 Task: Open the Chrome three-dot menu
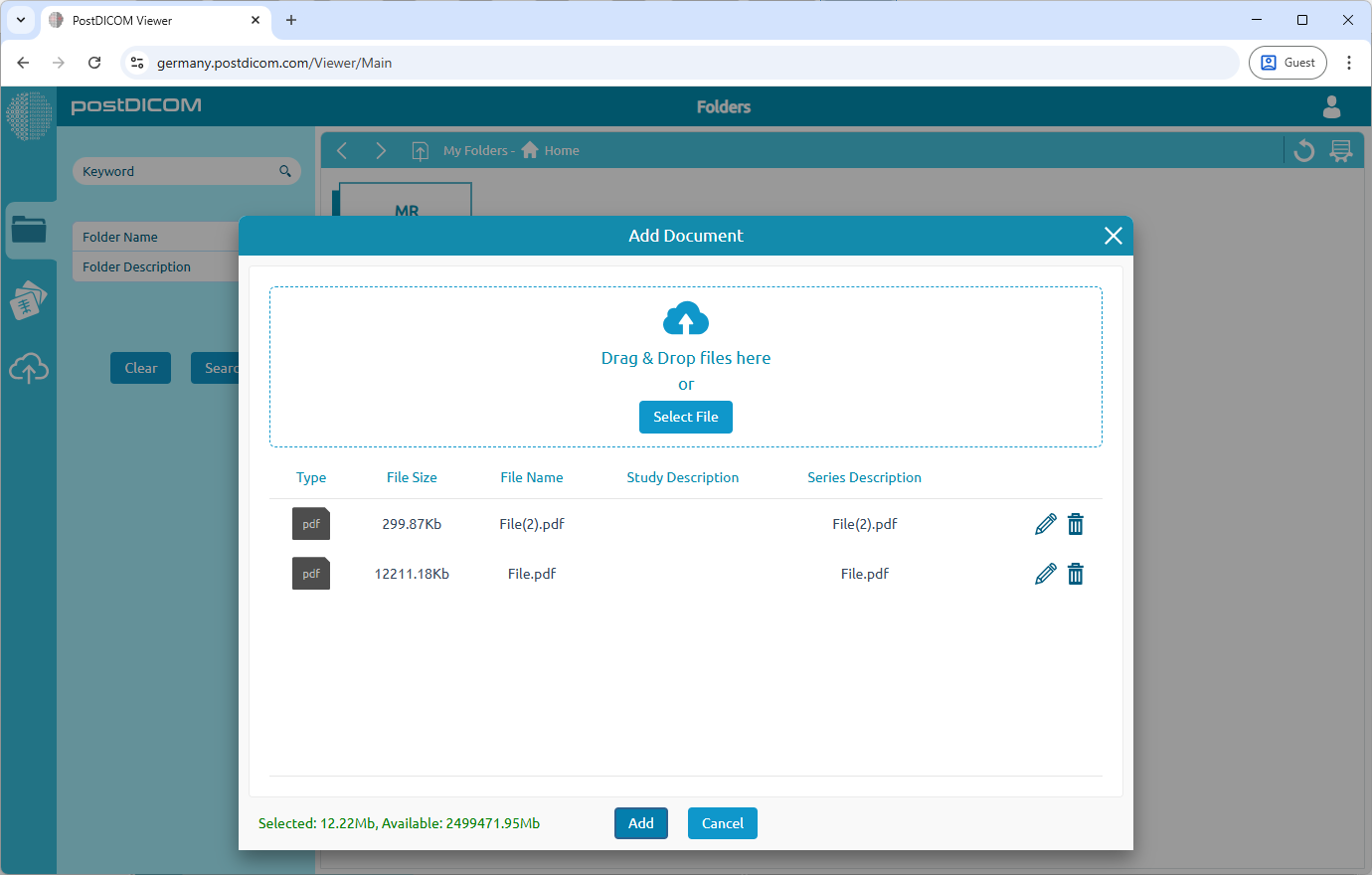pos(1349,63)
